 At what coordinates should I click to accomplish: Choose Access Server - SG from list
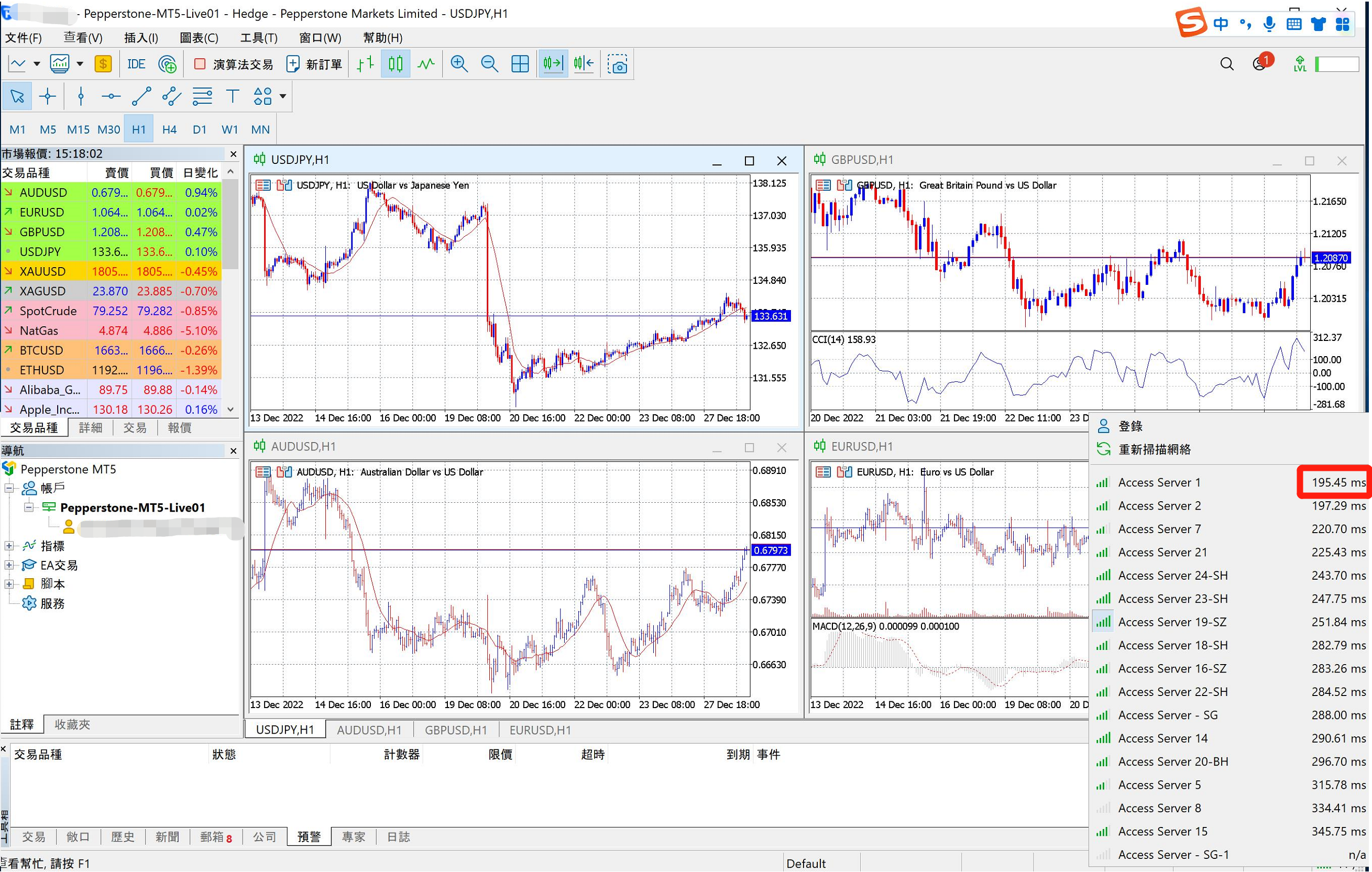click(x=1231, y=715)
